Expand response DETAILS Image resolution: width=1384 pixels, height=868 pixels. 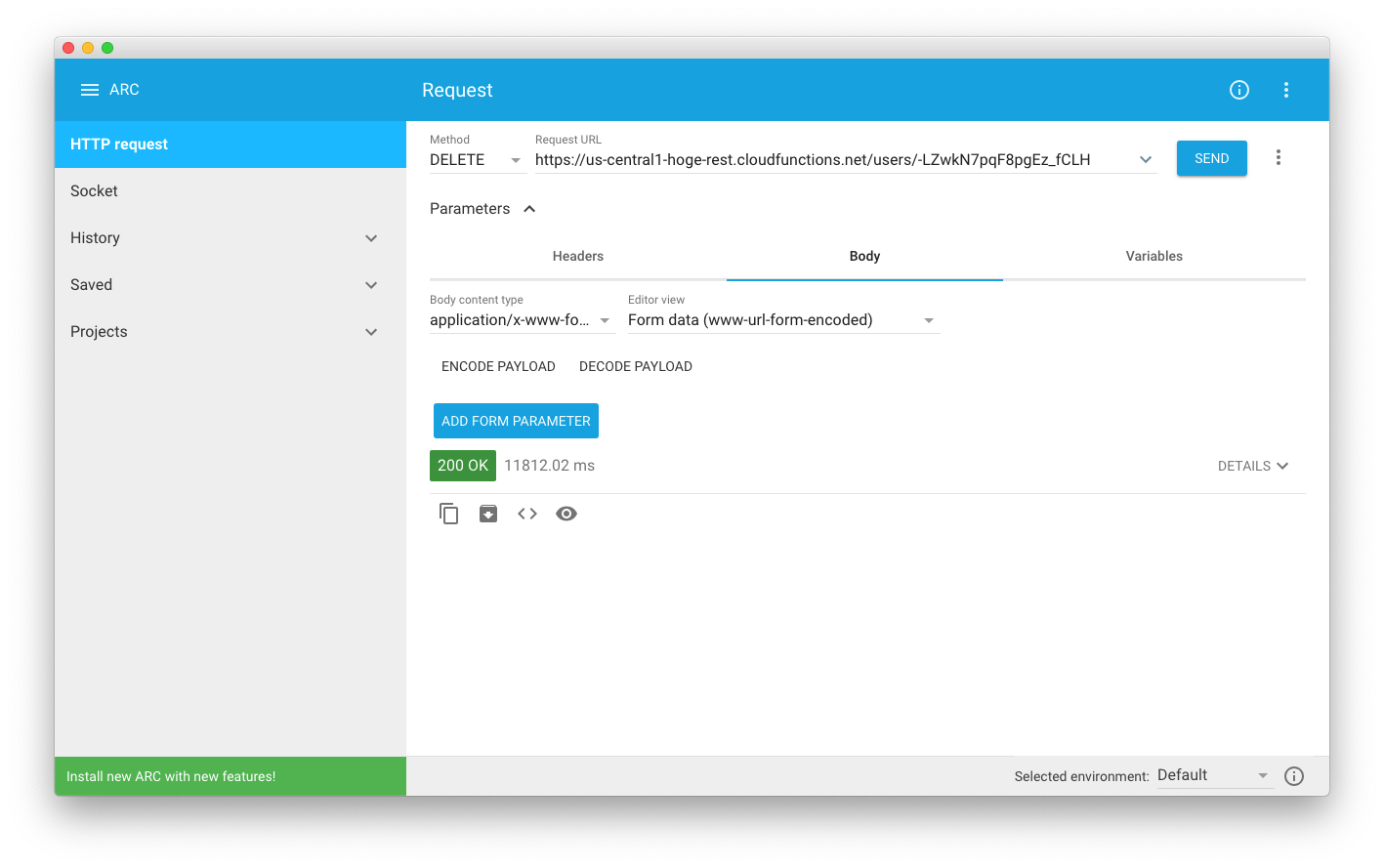[1253, 466]
